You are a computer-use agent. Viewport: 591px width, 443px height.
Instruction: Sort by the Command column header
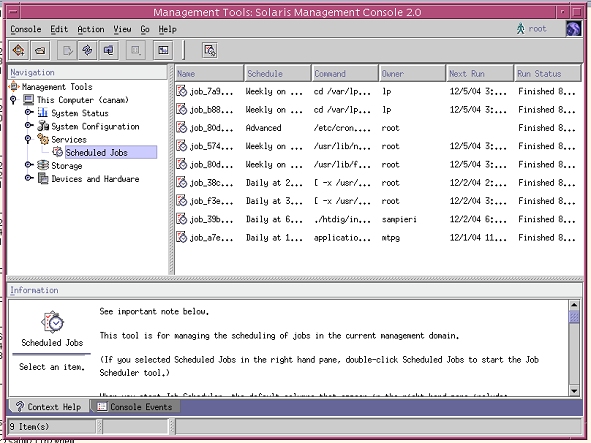point(345,73)
